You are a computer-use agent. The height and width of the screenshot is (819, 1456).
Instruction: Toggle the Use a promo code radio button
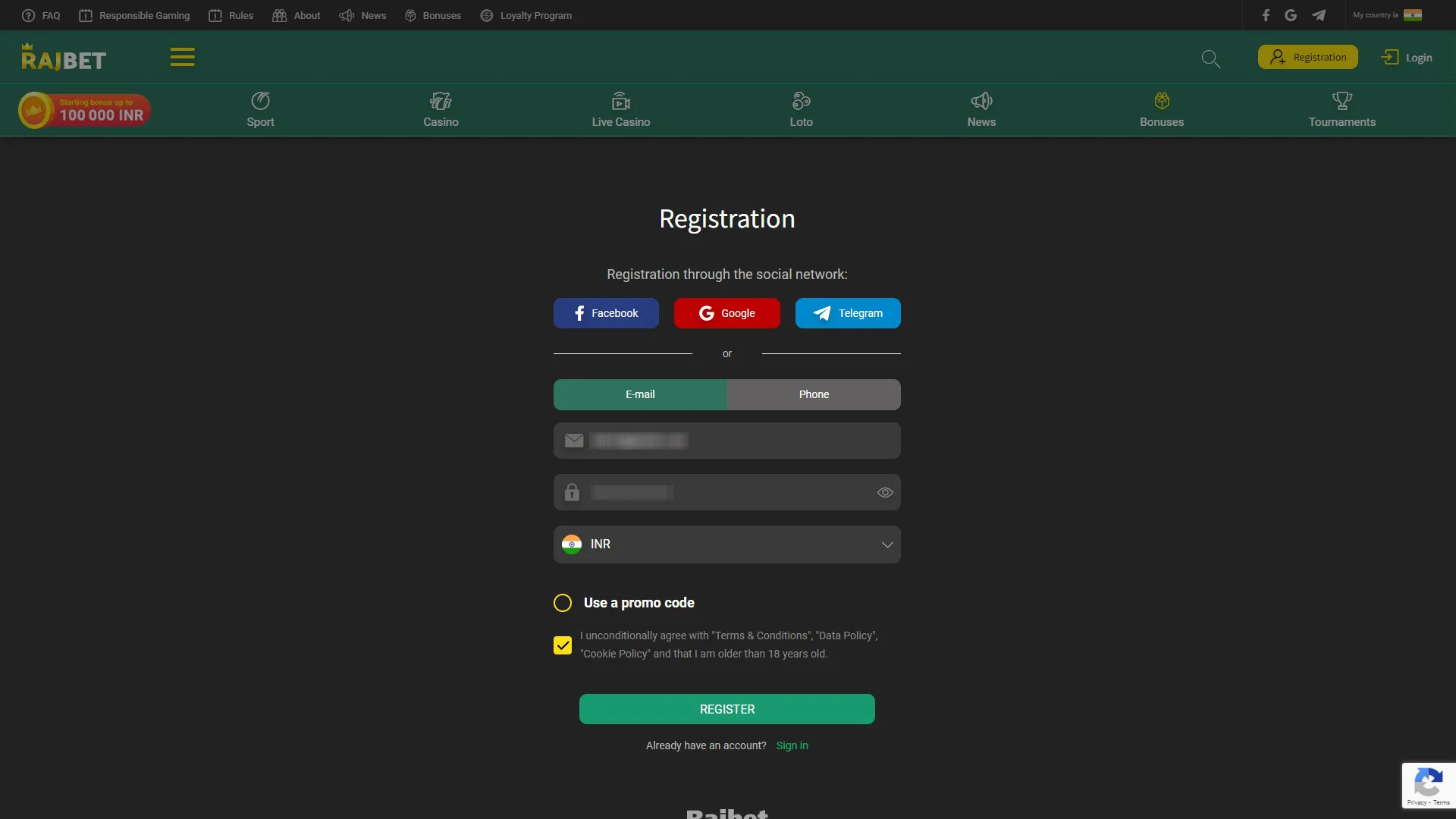(562, 603)
